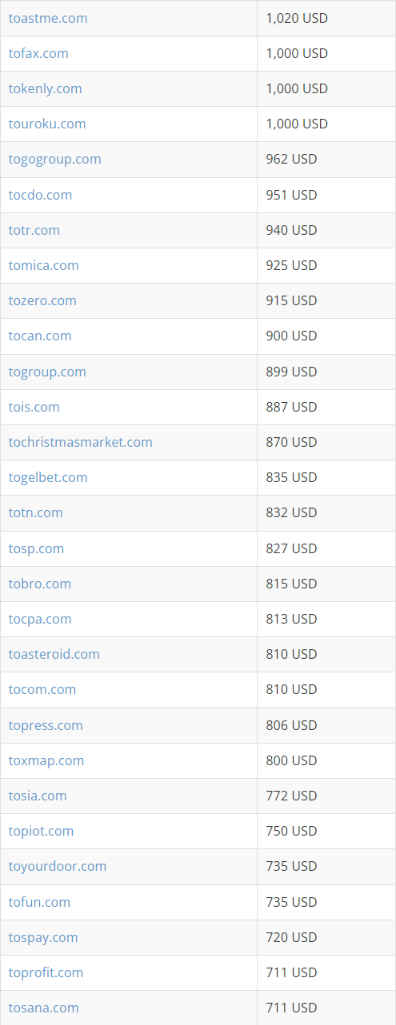Open togogroup.com domain page
This screenshot has height=1025, width=396.
[x=55, y=160]
